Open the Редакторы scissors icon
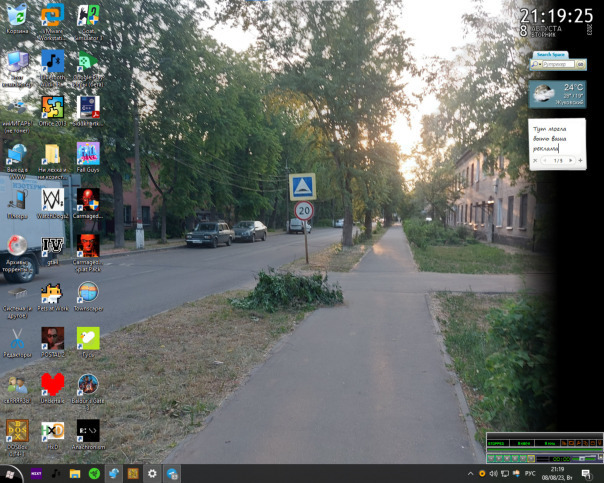The image size is (604, 483). click(x=17, y=343)
